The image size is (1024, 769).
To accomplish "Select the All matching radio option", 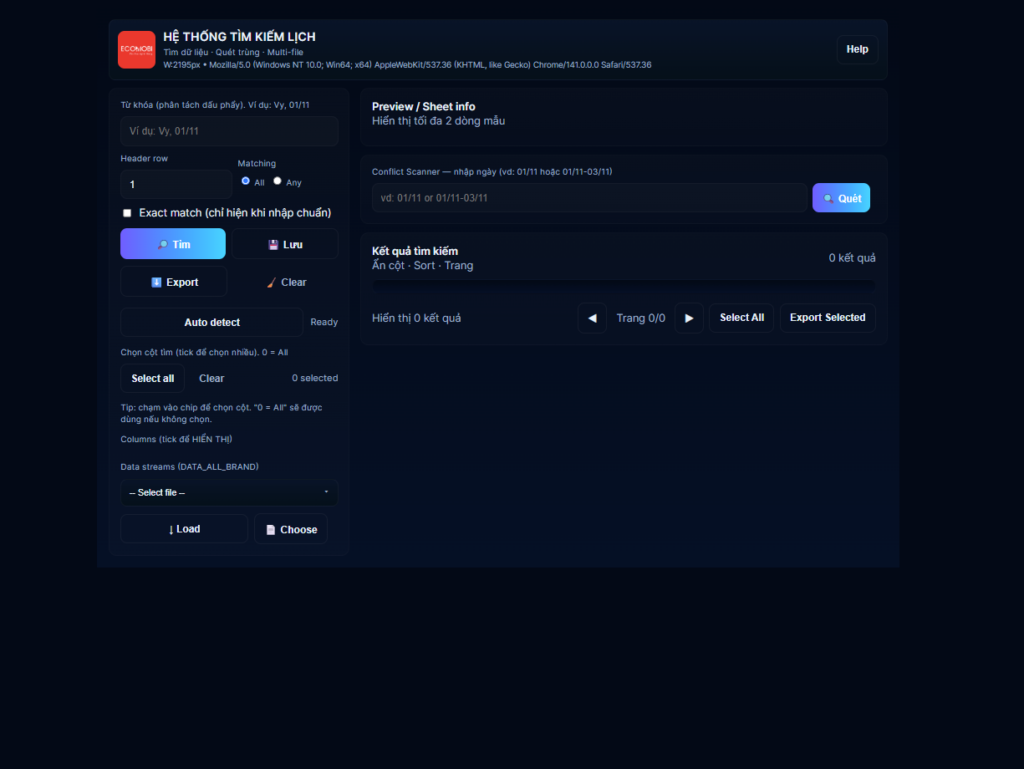I will click(x=246, y=181).
